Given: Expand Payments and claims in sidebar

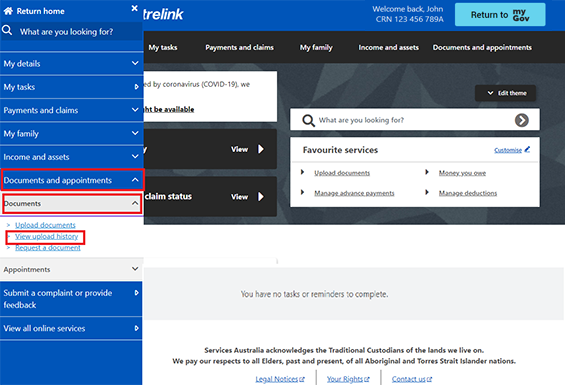Looking at the screenshot, I should click(x=71, y=110).
